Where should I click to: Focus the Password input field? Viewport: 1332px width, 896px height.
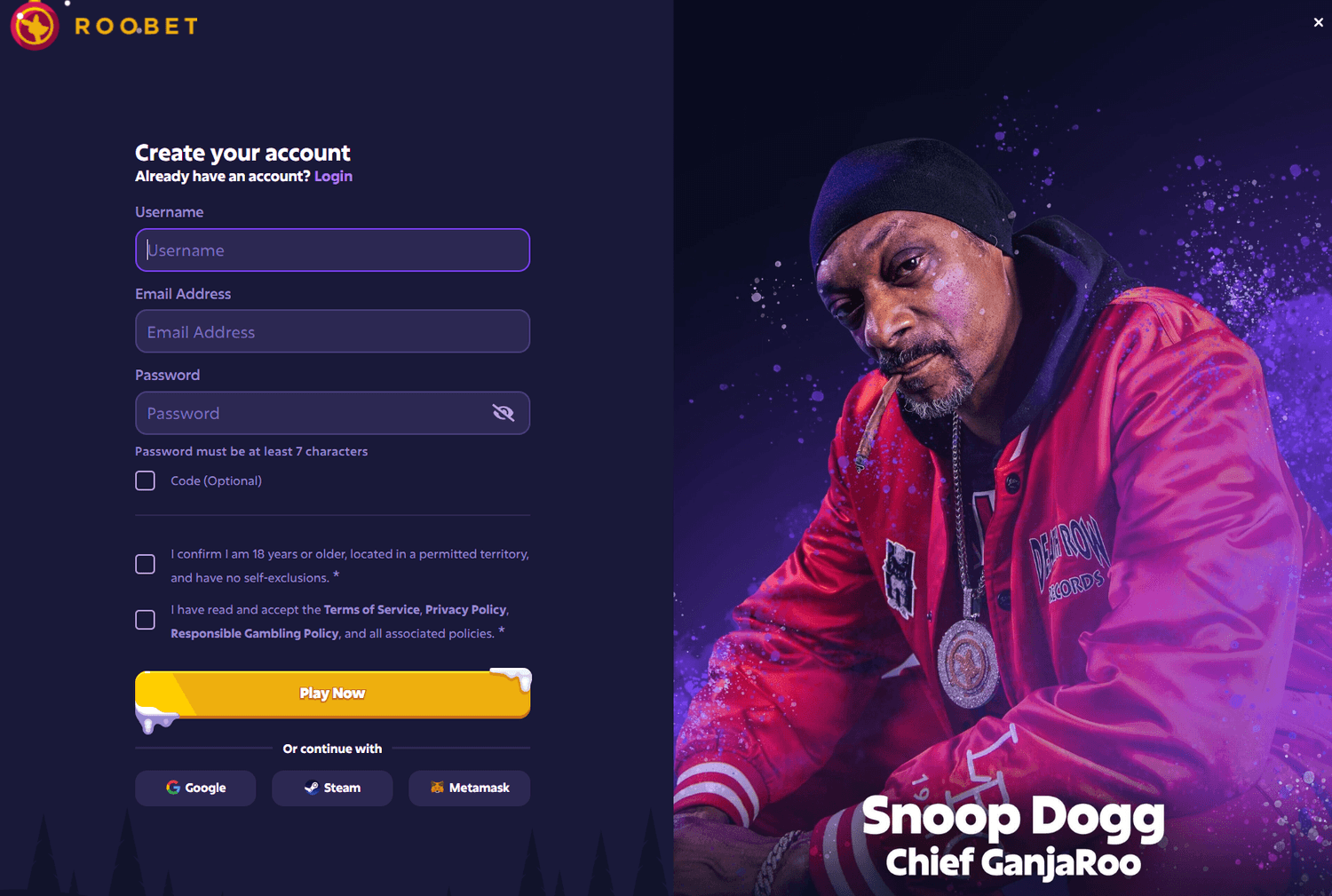311,413
